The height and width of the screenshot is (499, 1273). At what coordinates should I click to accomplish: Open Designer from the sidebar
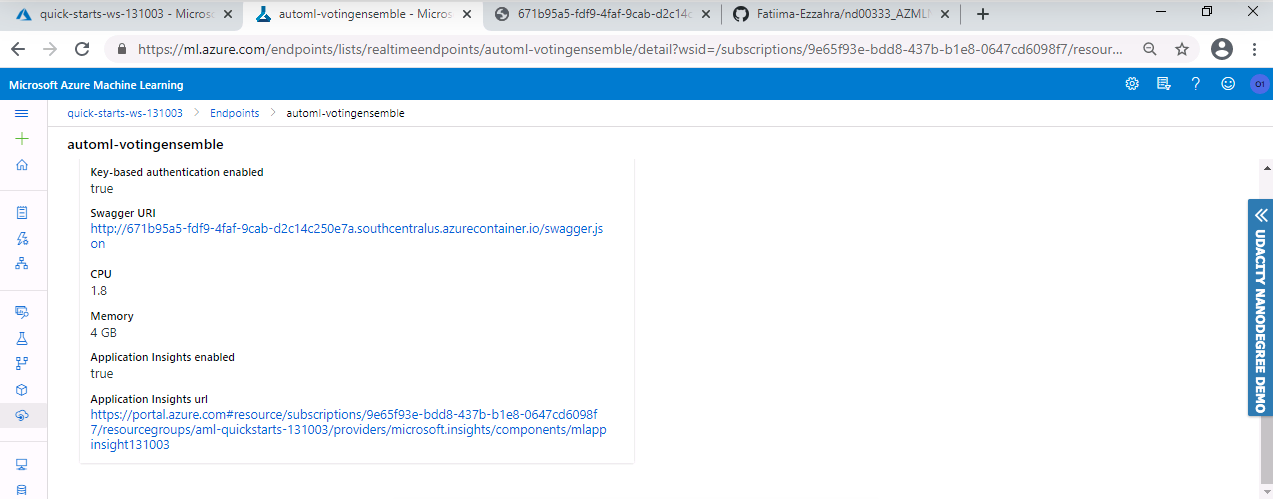coord(22,264)
